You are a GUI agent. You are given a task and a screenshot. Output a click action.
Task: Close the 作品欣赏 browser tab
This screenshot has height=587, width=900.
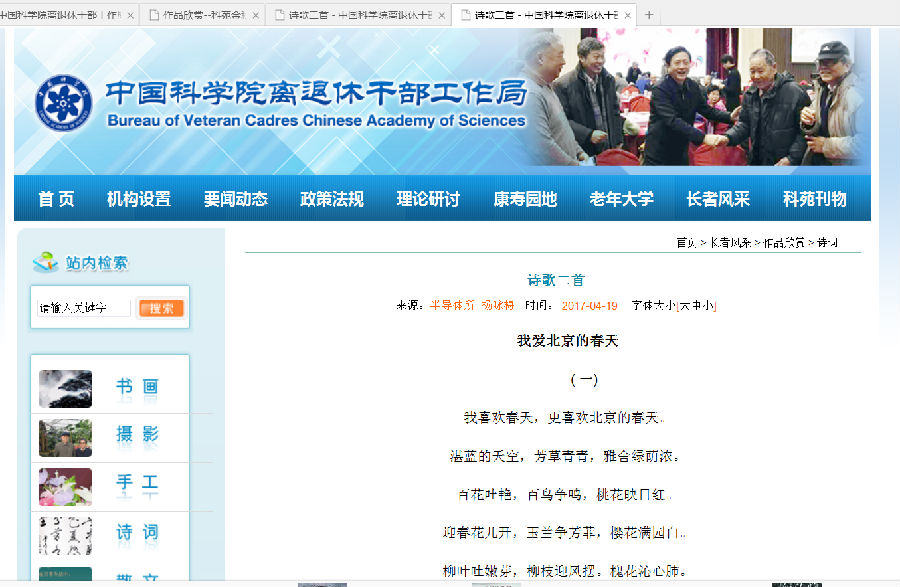click(x=256, y=15)
